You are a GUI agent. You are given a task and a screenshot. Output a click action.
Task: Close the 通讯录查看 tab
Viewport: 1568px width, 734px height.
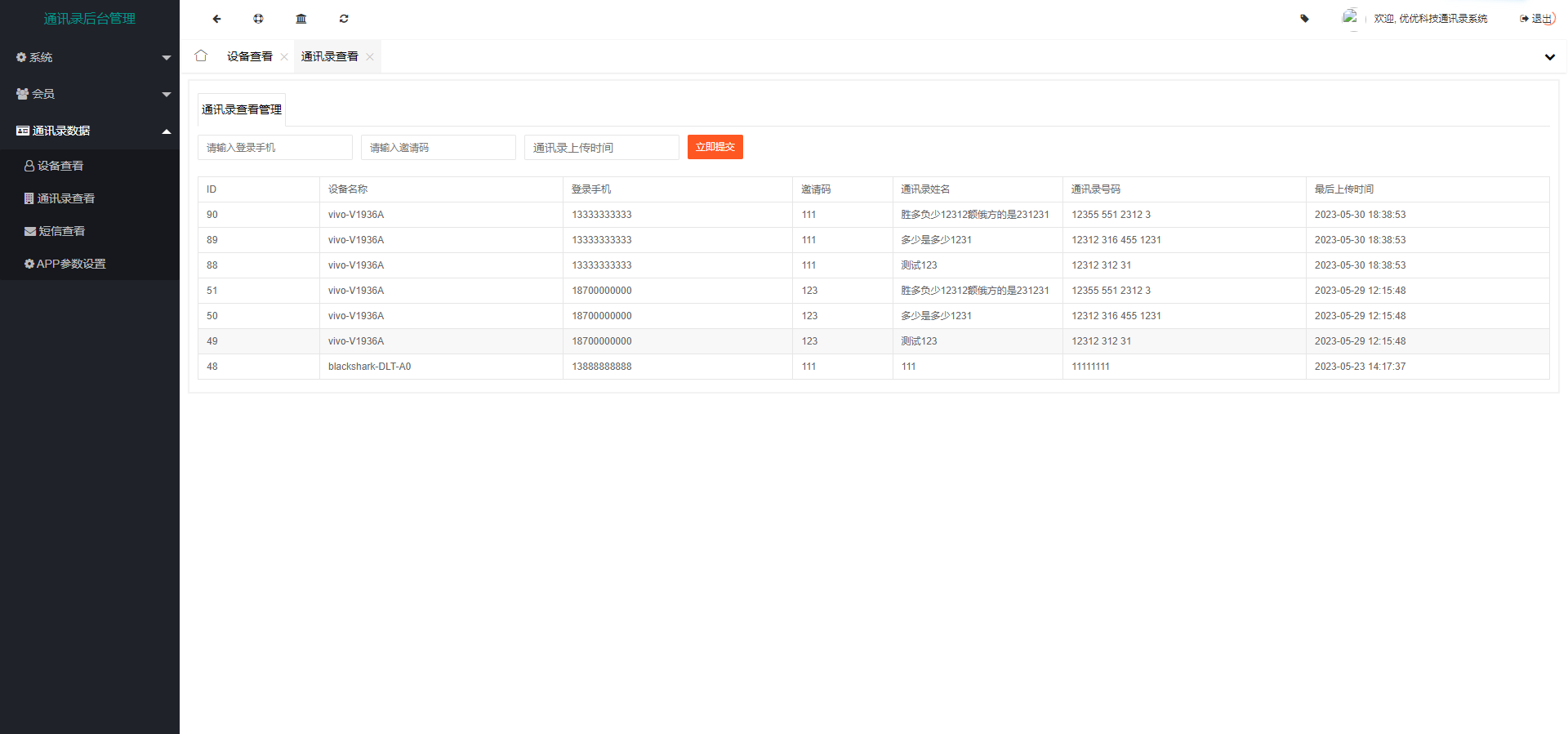click(370, 57)
